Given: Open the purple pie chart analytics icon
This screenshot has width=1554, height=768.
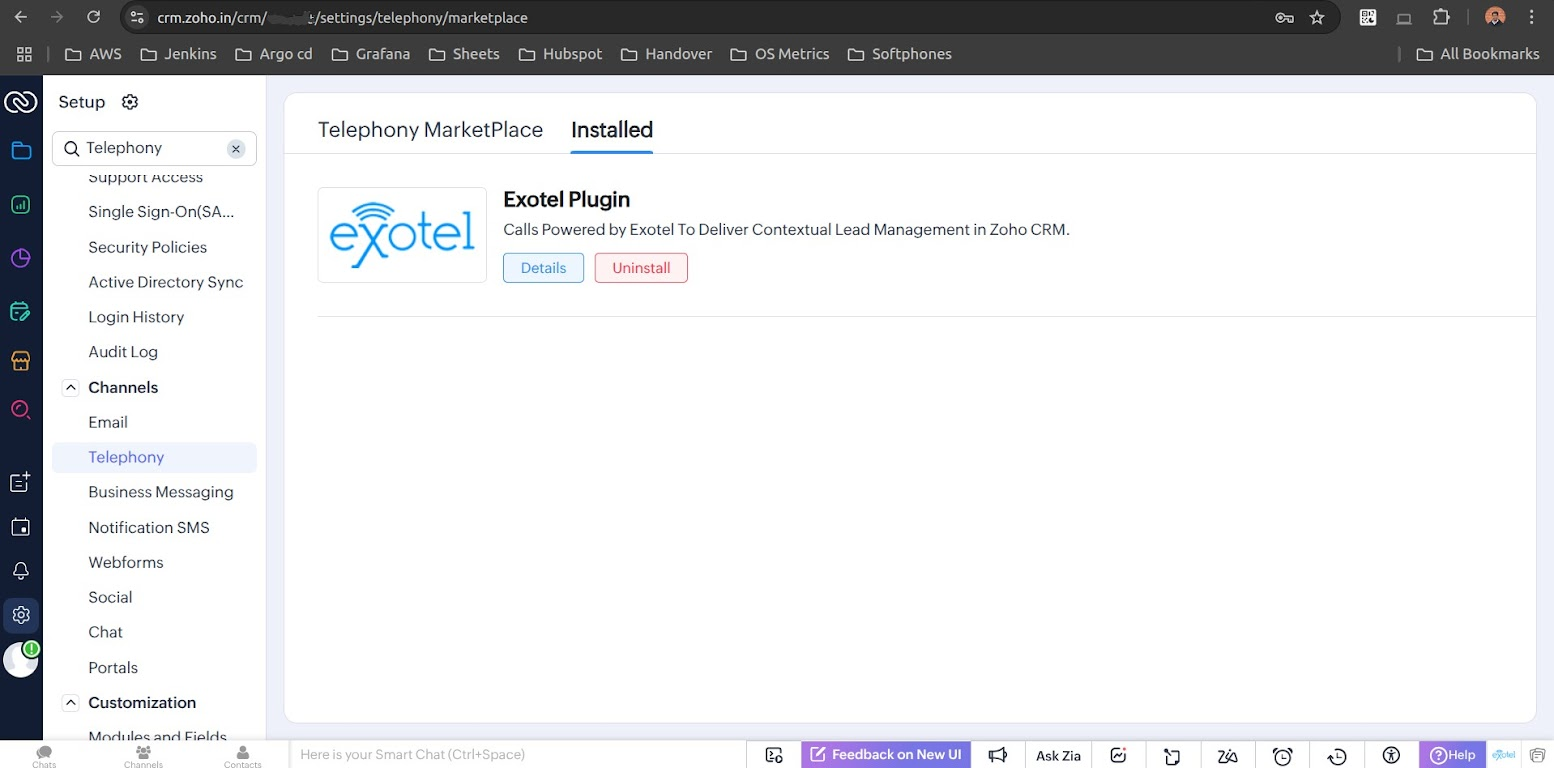Looking at the screenshot, I should click(21, 259).
